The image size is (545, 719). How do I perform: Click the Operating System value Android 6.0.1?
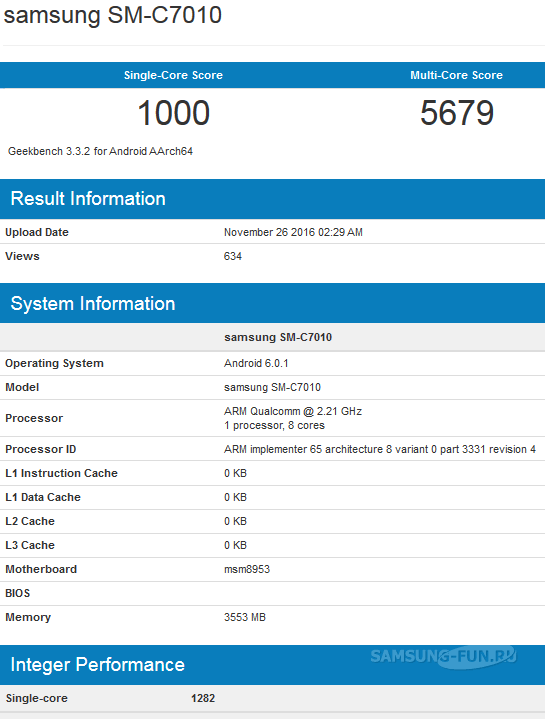[x=256, y=363]
